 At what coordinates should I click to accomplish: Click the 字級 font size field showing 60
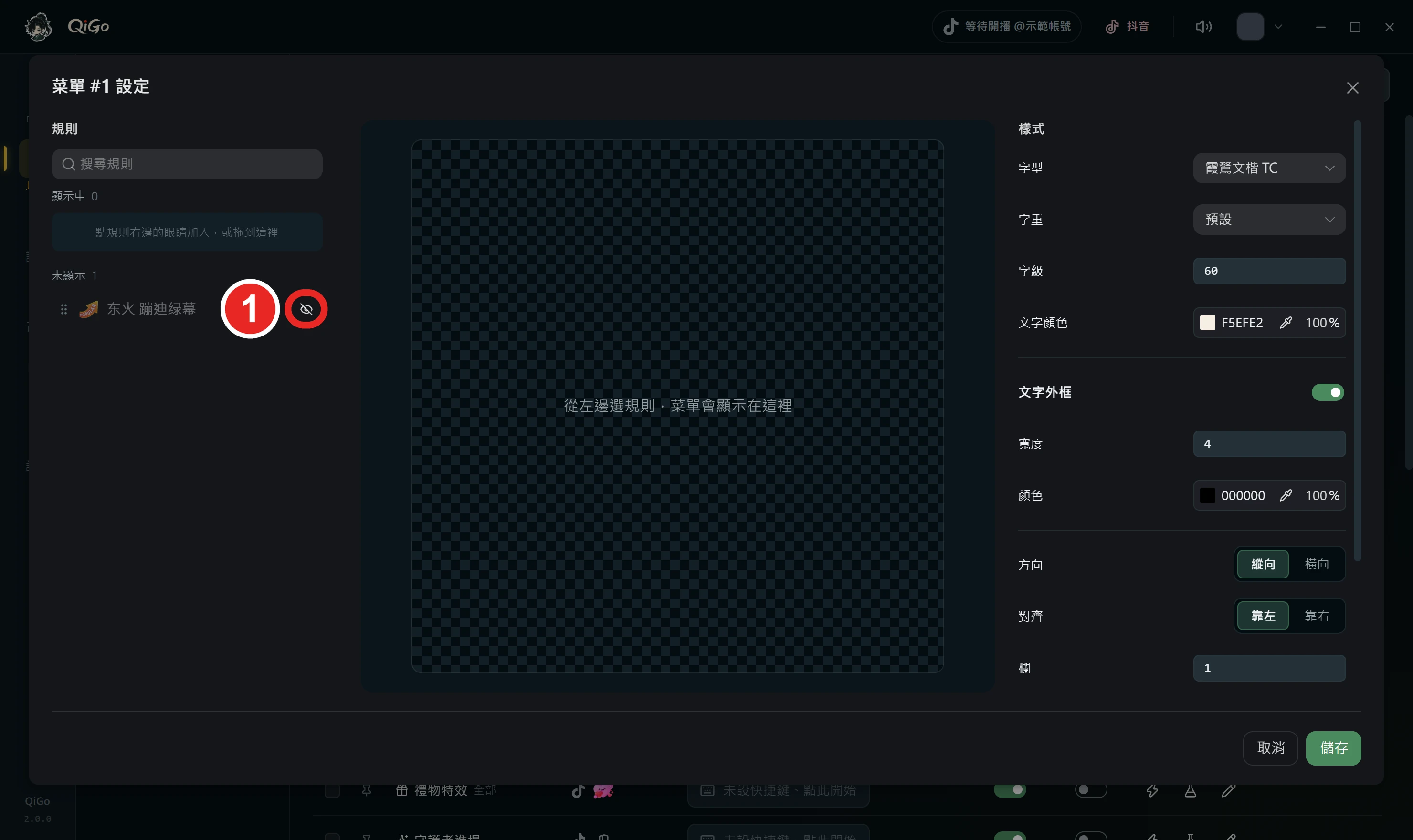tap(1269, 271)
